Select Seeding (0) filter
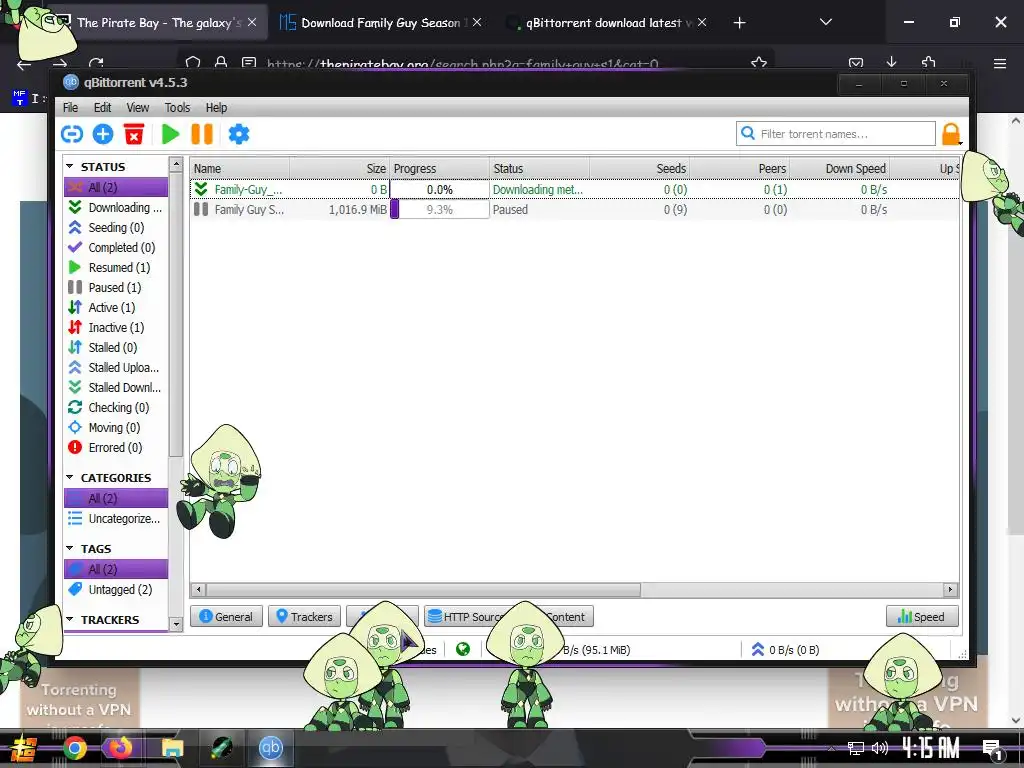This screenshot has width=1024, height=768. pos(116,227)
